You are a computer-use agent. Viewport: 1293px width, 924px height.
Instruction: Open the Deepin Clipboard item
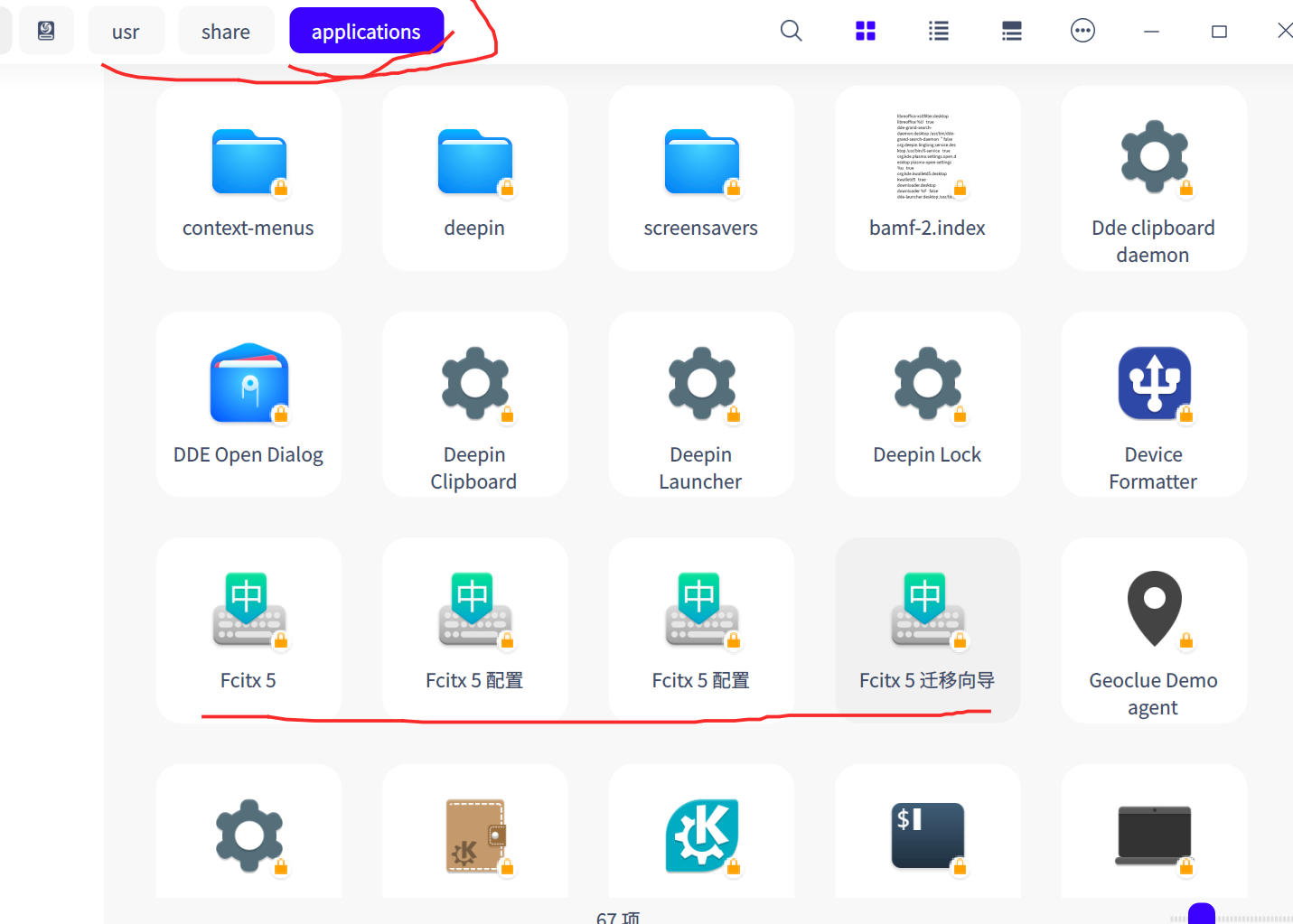(474, 404)
